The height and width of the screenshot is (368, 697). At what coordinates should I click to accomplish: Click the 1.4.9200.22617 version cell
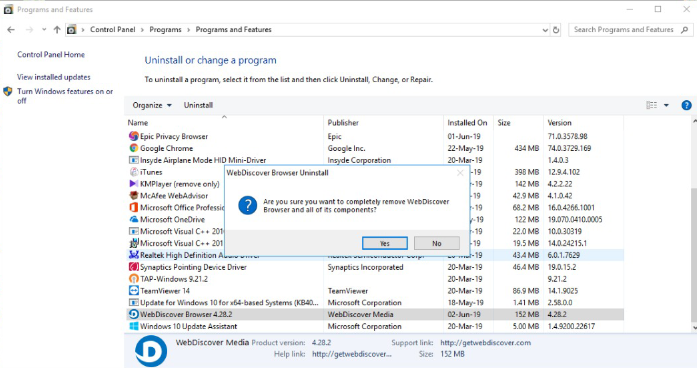click(x=571, y=326)
